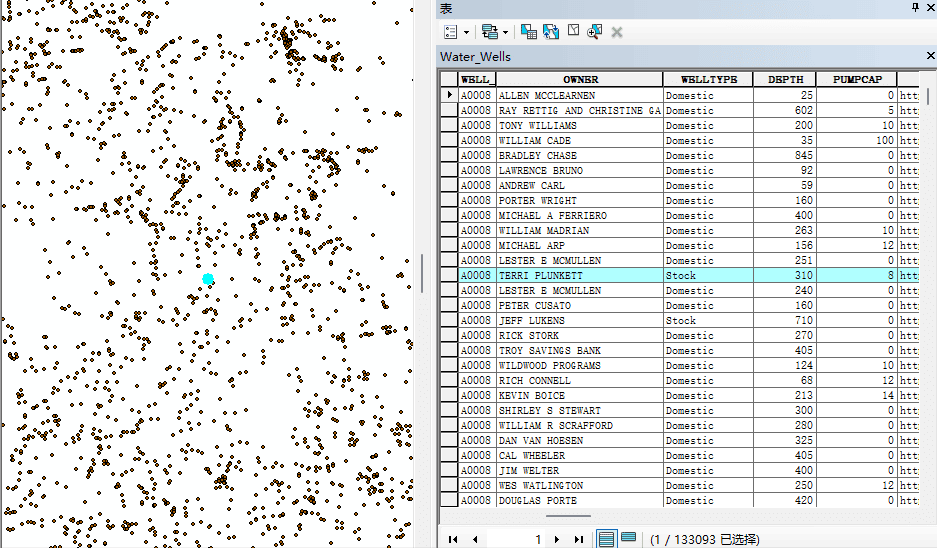Click owner cell WILDWOOD PROGRAMS
Viewport: 937px width, 548px height.
pyautogui.click(x=580, y=365)
